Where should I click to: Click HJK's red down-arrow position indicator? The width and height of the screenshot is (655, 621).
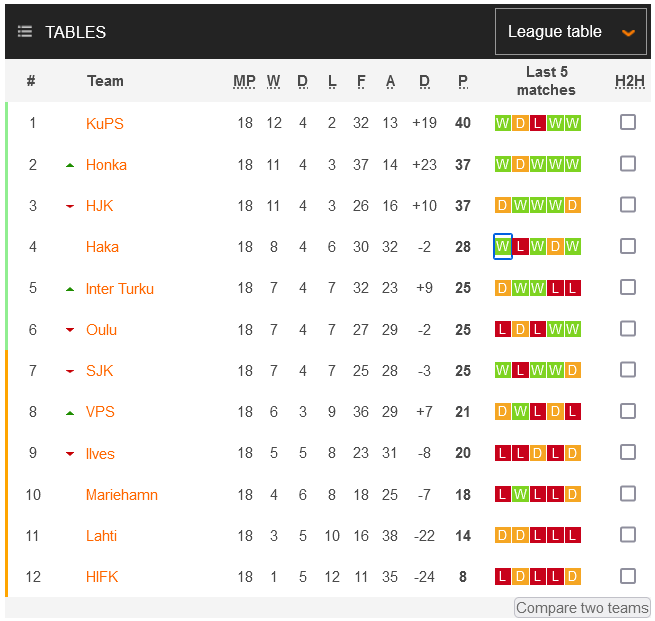click(x=70, y=206)
